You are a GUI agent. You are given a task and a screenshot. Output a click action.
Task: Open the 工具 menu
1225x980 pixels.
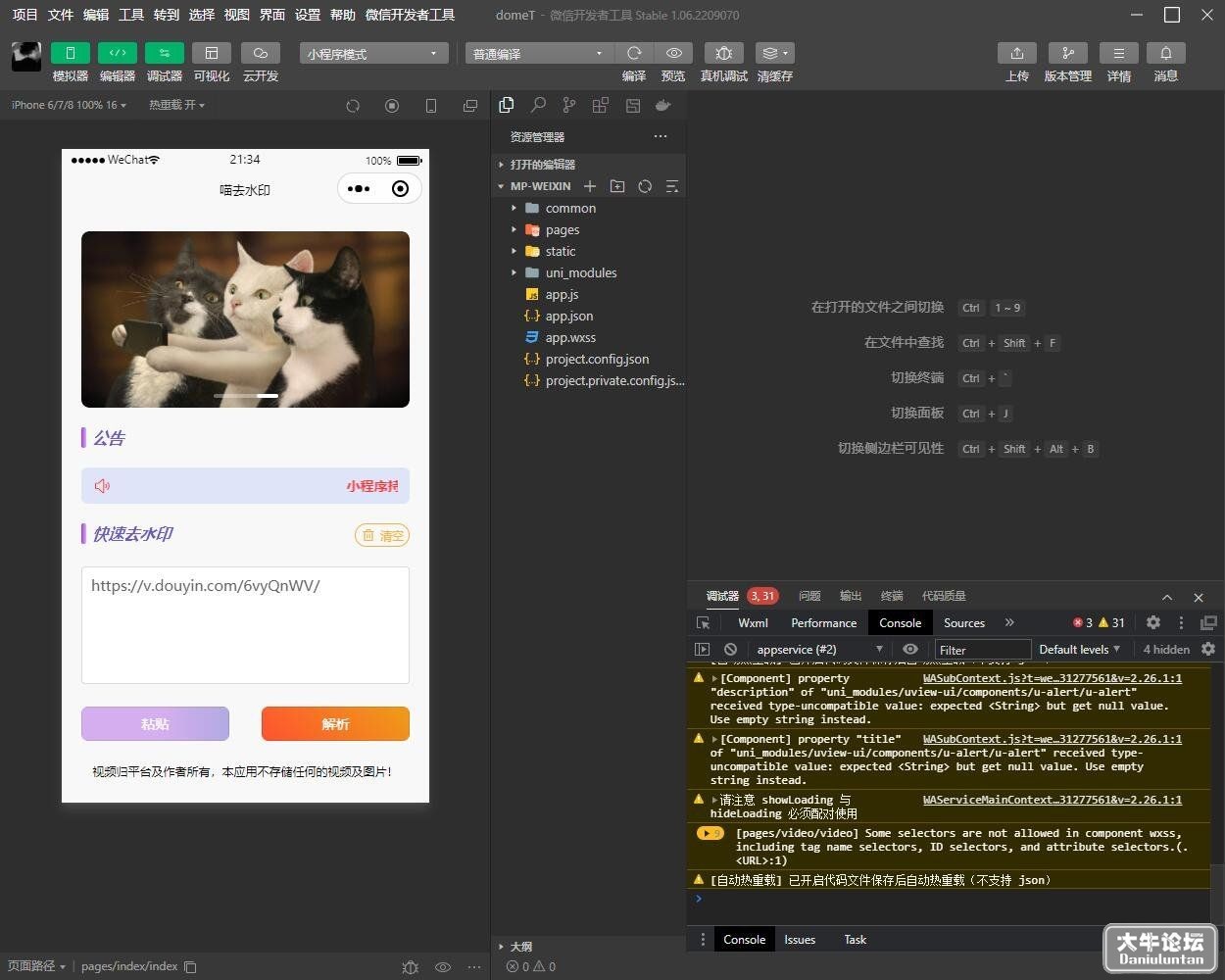pos(131,15)
